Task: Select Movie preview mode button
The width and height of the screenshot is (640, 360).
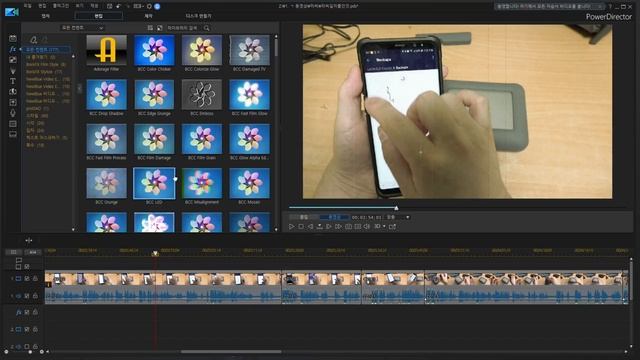Action: click(334, 217)
